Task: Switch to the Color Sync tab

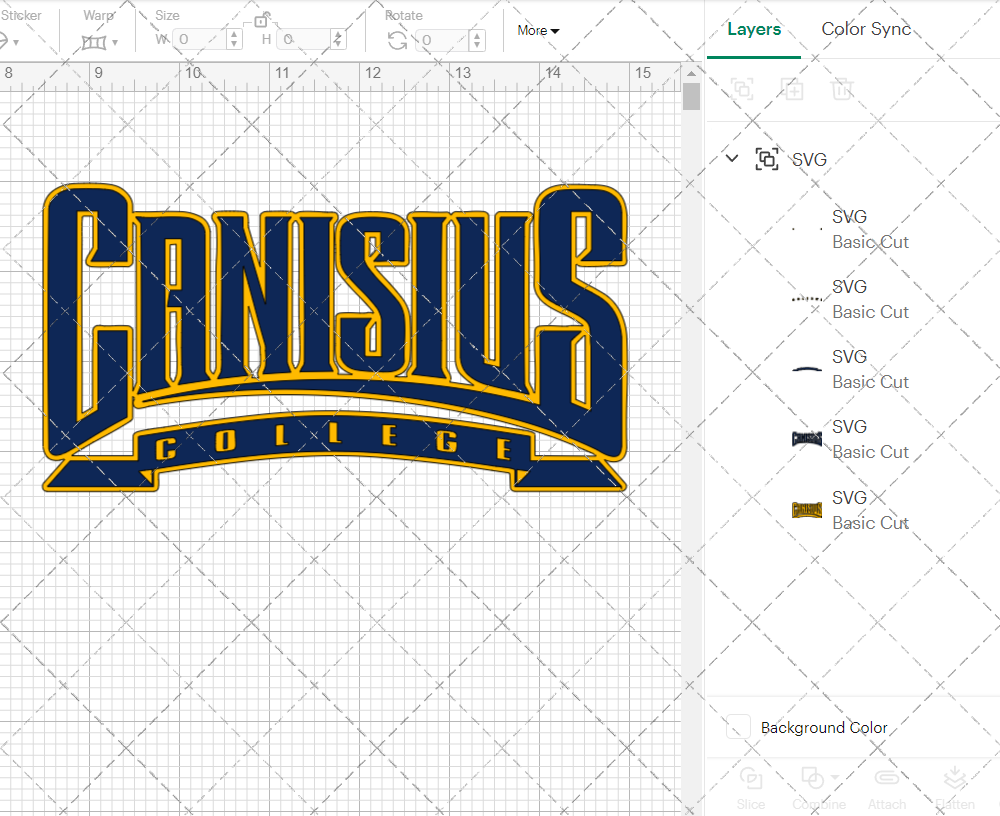Action: (x=866, y=29)
